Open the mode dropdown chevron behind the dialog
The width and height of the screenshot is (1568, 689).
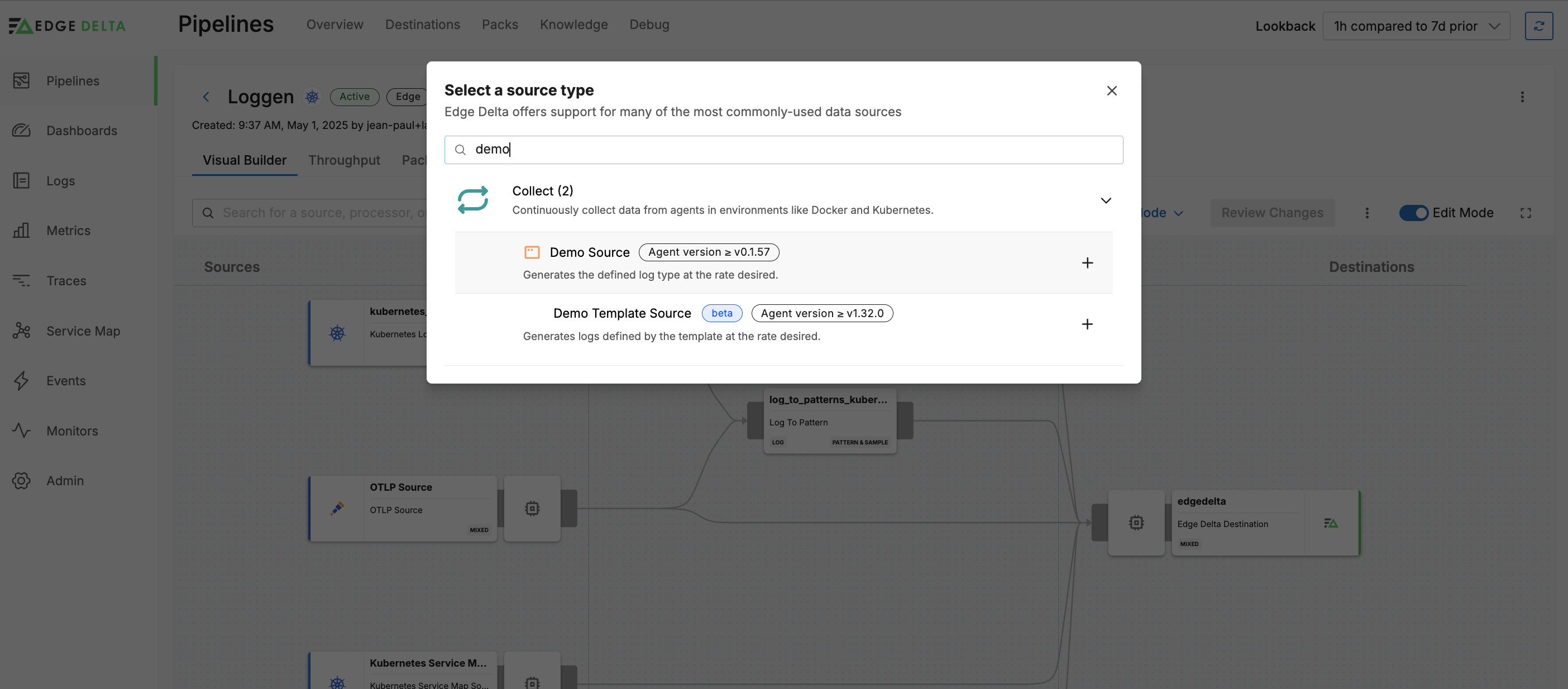pos(1178,213)
